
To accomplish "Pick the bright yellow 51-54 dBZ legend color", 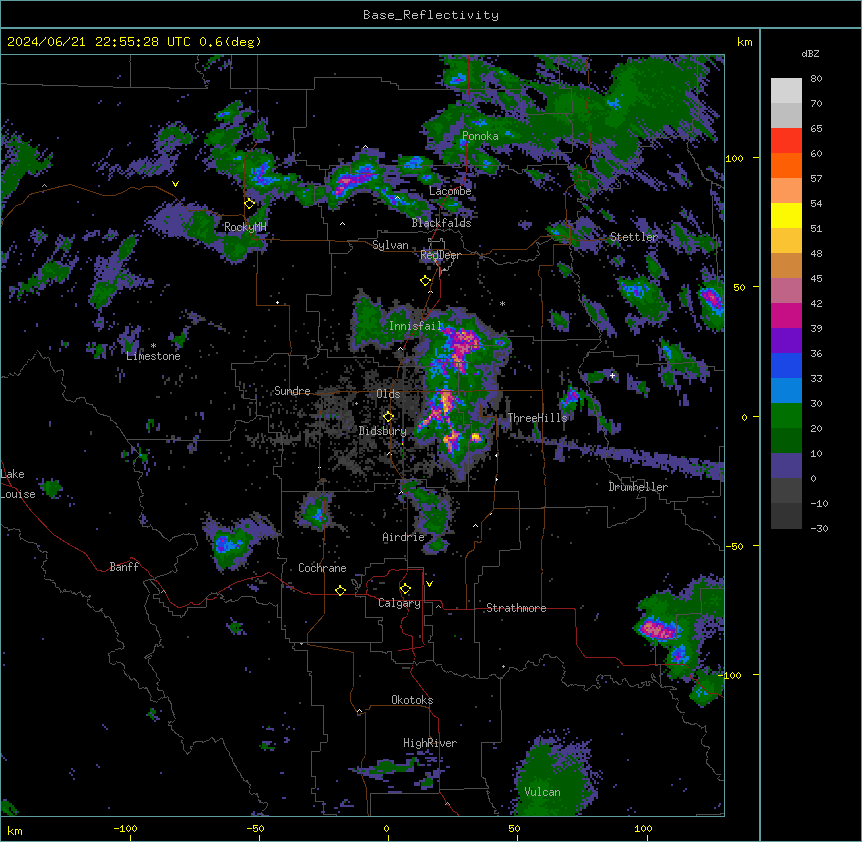I will tap(786, 215).
